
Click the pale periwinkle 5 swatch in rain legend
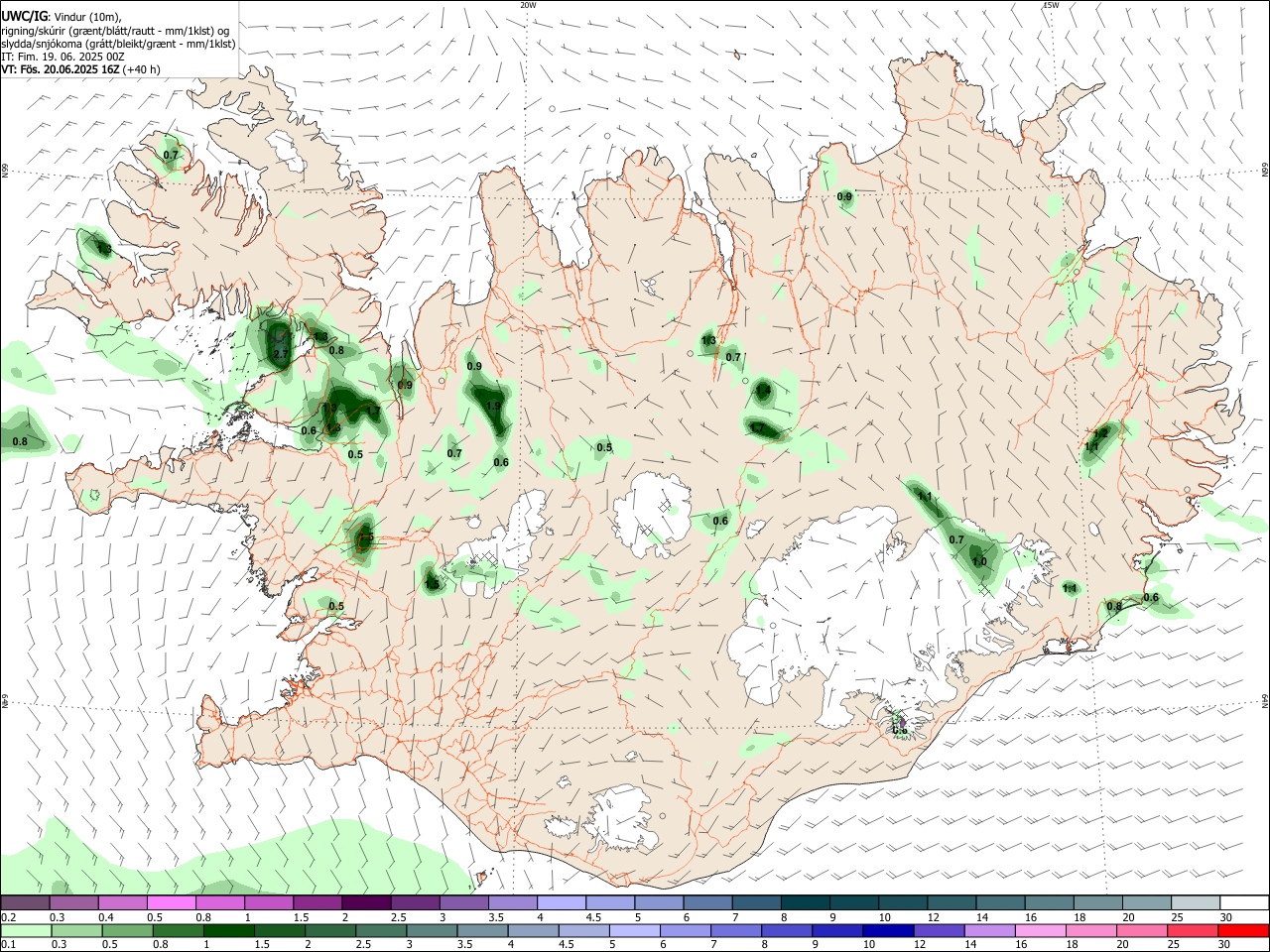tap(635, 931)
